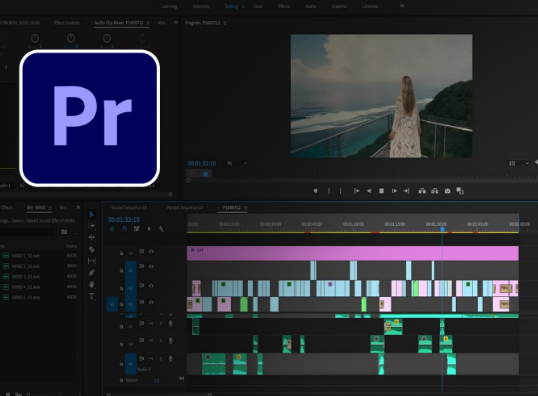Click the Extract button
This screenshot has width=538, height=396.
(435, 191)
